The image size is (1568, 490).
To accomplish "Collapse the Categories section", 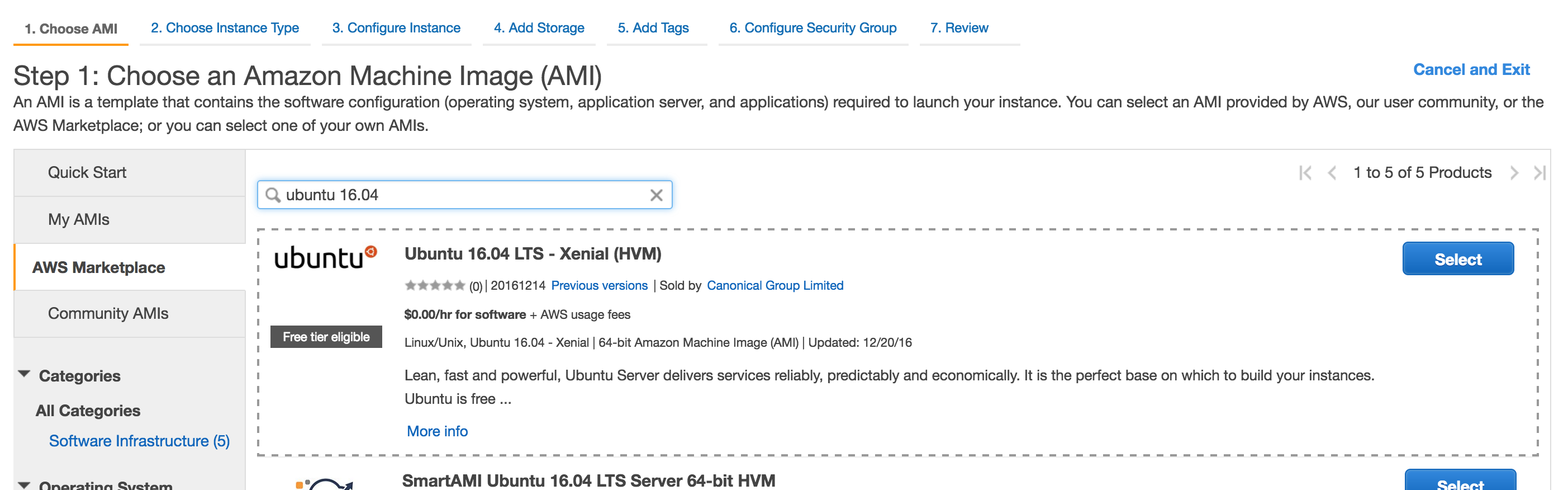I will click(x=25, y=374).
